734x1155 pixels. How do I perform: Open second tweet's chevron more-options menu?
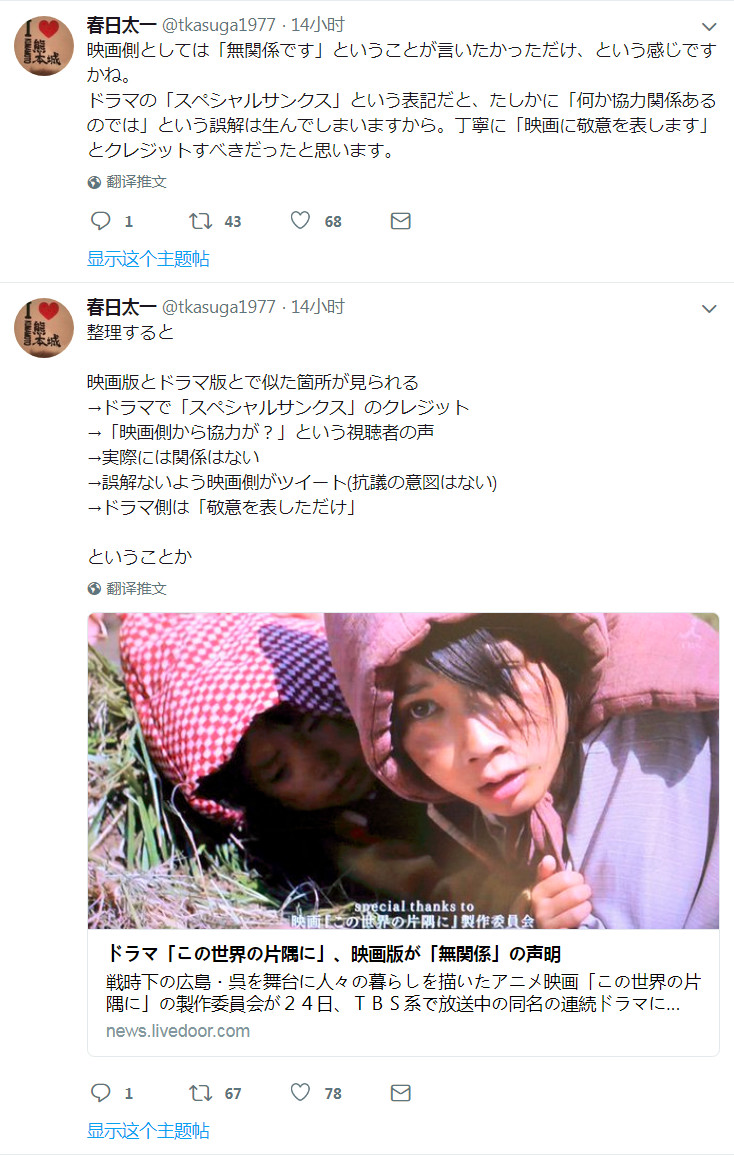[x=709, y=309]
